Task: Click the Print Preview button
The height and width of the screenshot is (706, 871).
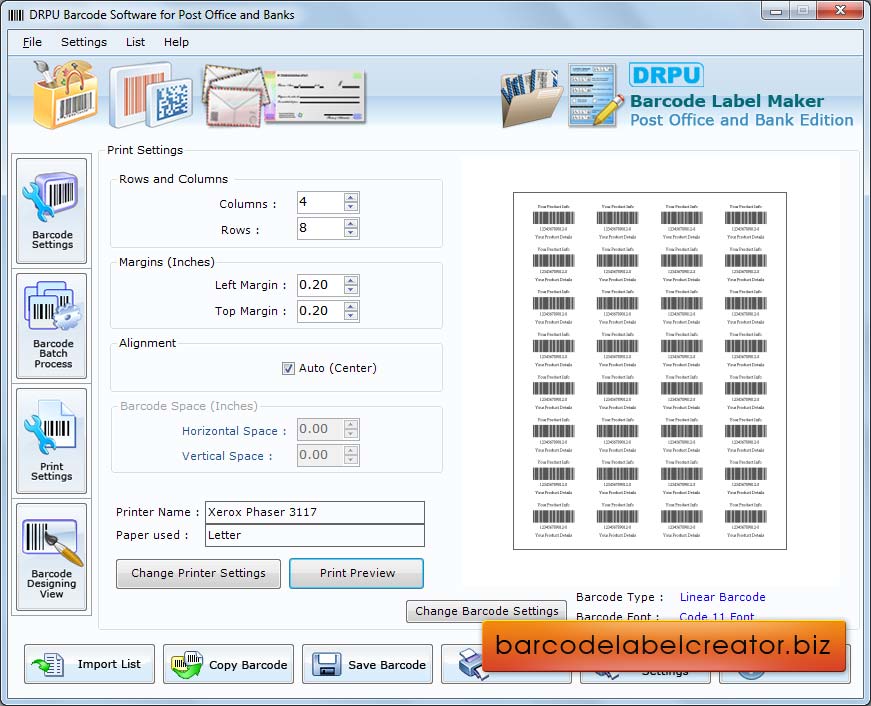Action: tap(357, 573)
